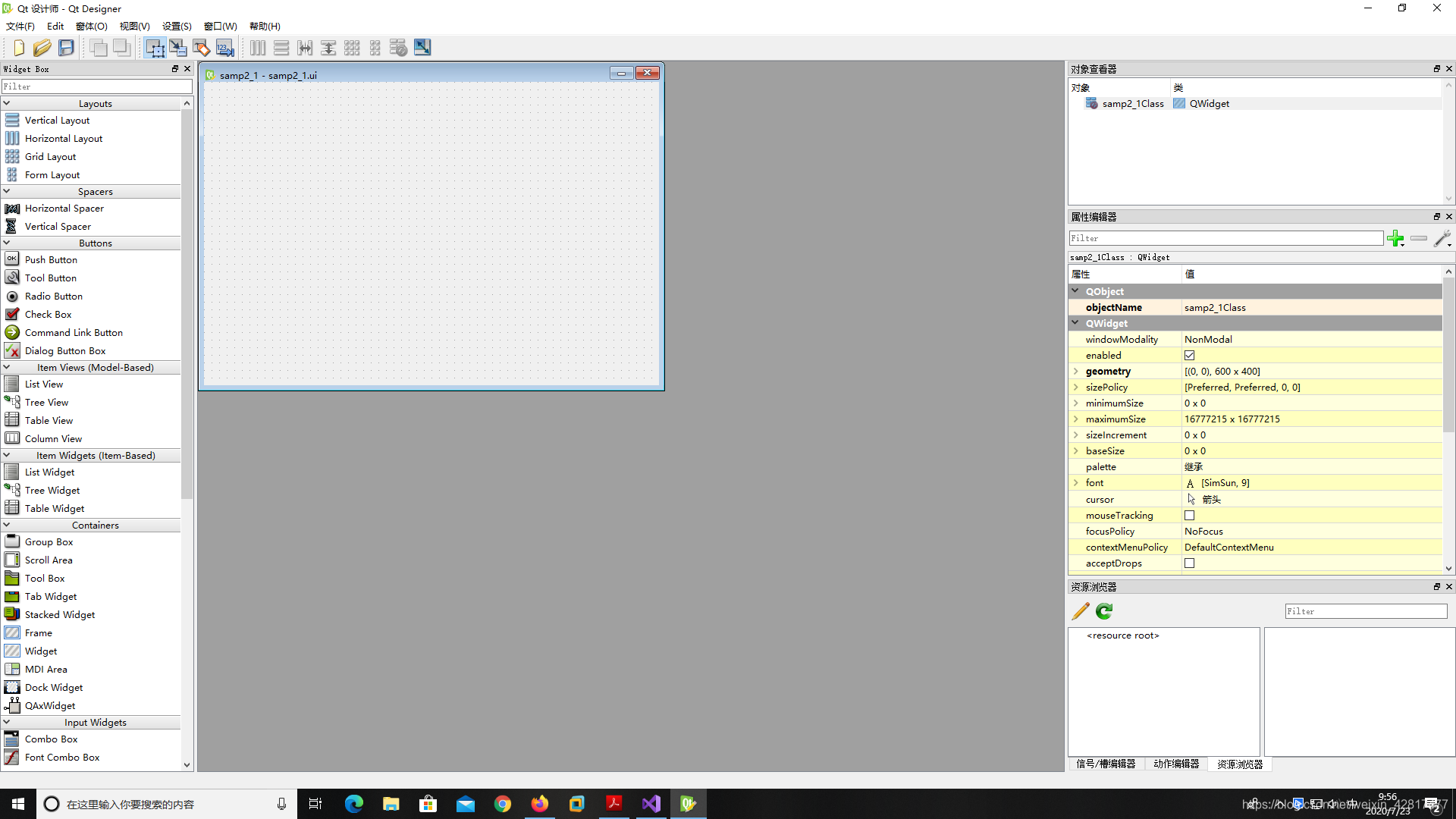Screen dimensions: 1456x819
Task: Expand the geometry property row
Action: click(x=1075, y=372)
